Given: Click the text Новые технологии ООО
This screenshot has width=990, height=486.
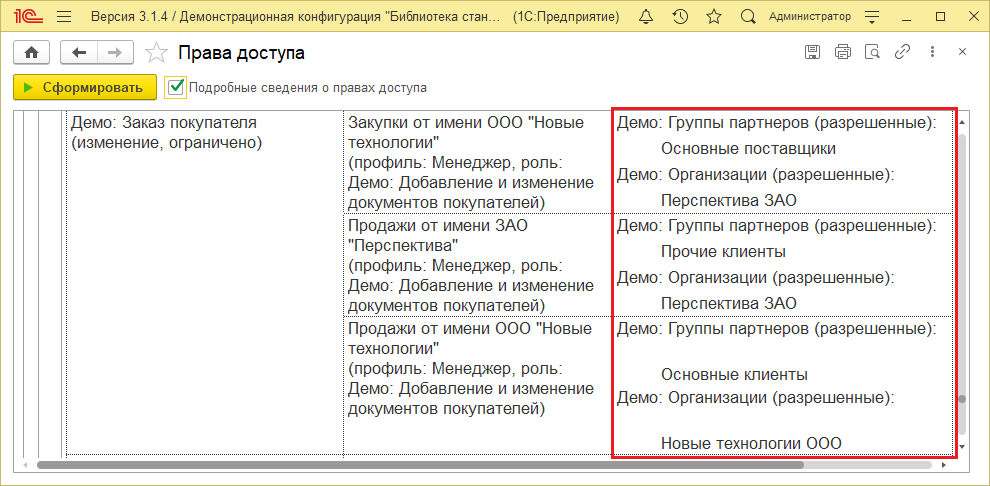Looking at the screenshot, I should coord(751,443).
